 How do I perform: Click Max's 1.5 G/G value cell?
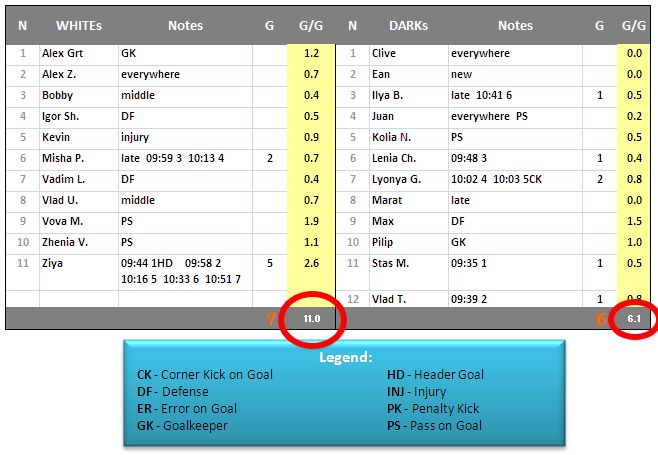[634, 221]
